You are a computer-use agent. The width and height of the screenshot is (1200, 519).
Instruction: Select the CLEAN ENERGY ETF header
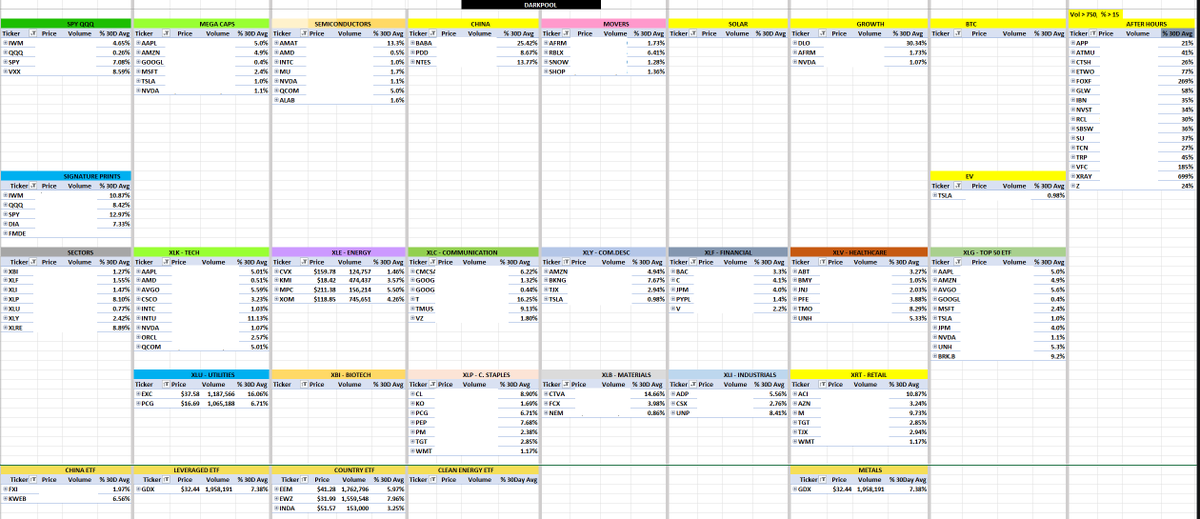(x=473, y=469)
